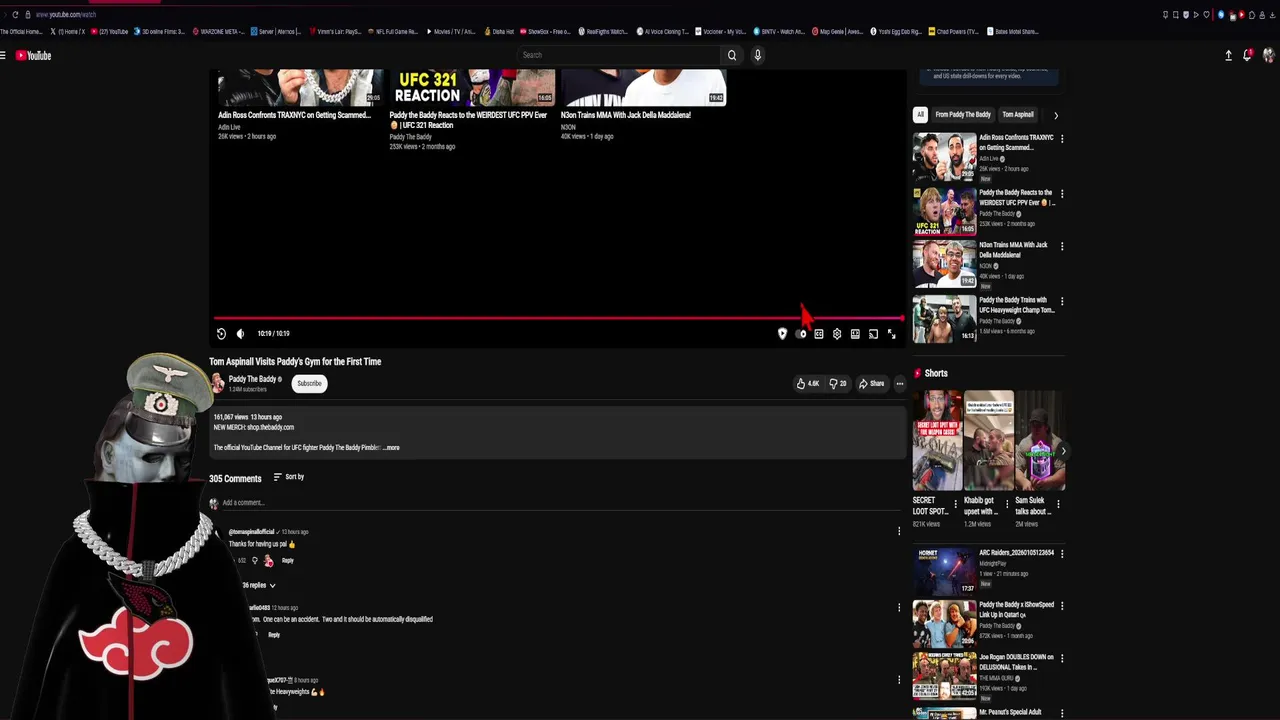Screen dimensions: 1280x720
Task: Dislike the video with the thumbs down
Action: point(838,383)
